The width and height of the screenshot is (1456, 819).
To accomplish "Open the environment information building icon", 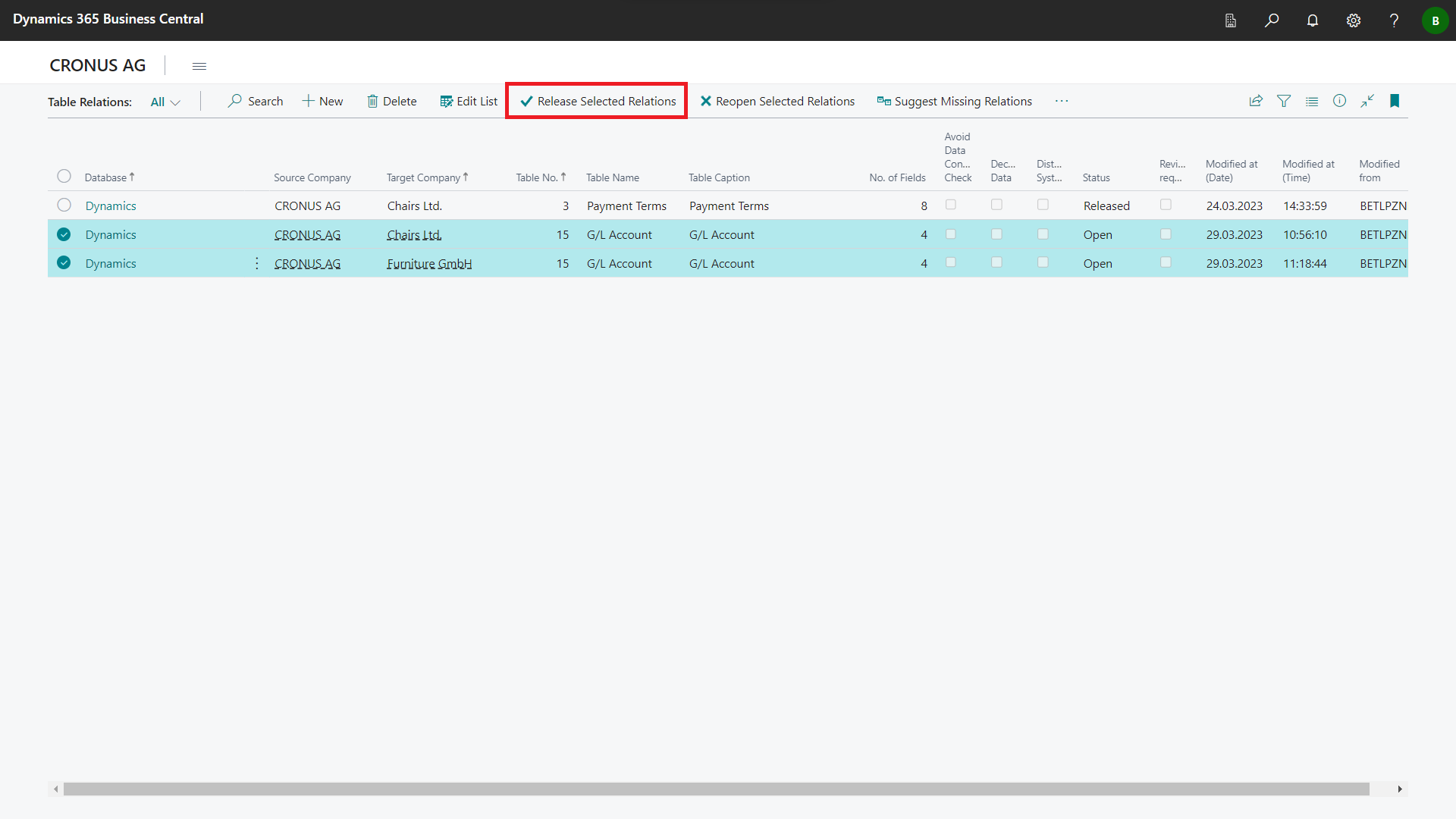I will coord(1231,20).
